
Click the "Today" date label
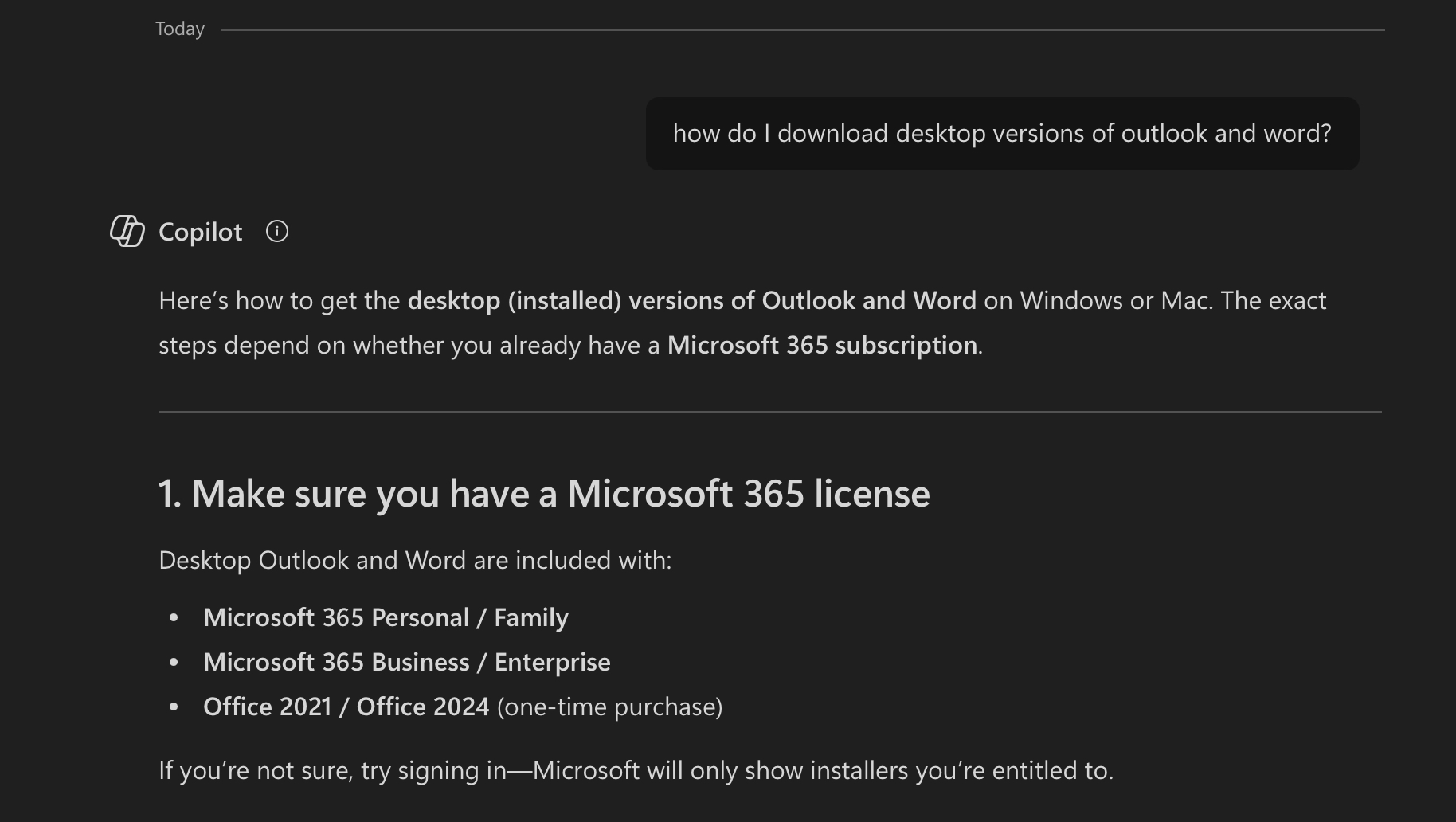tap(180, 29)
